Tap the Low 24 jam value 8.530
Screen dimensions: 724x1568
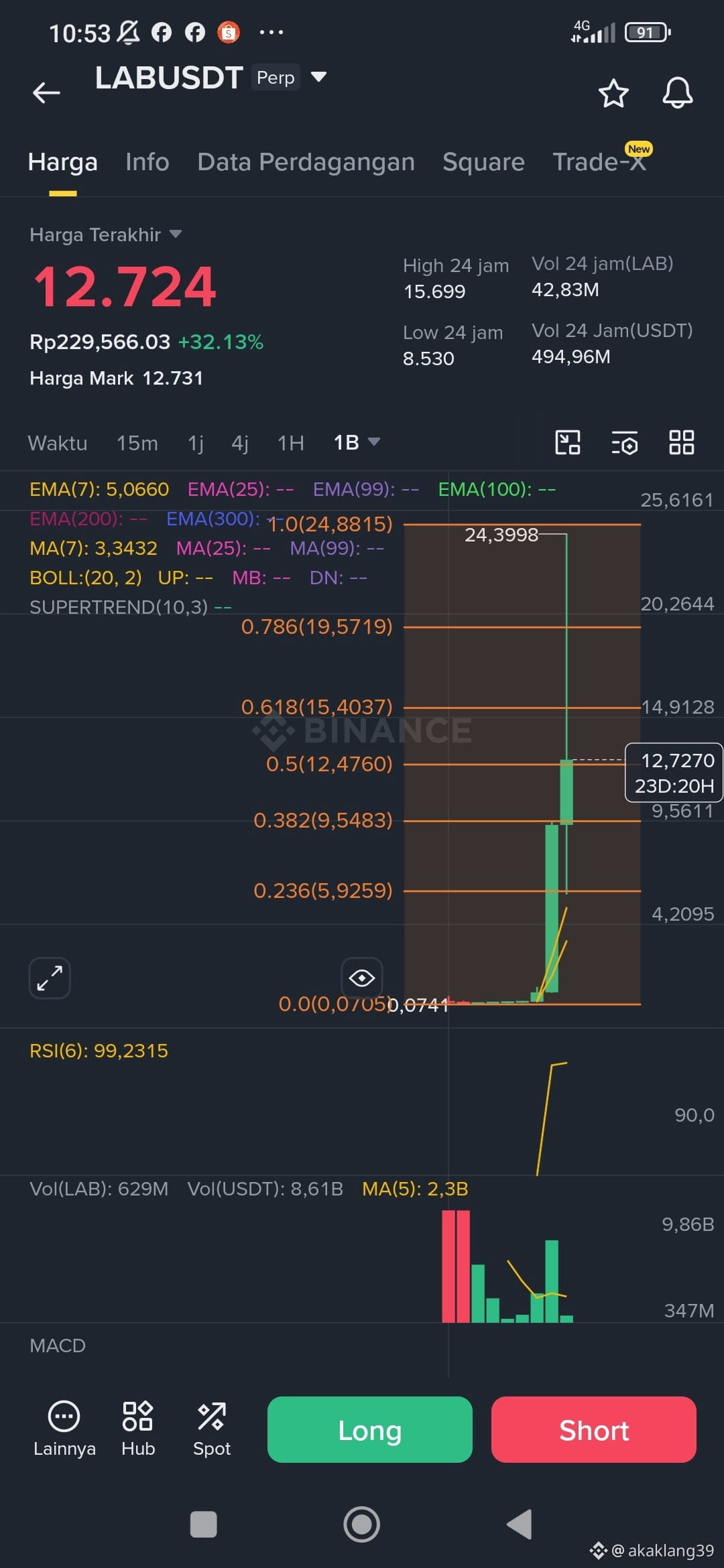point(428,358)
